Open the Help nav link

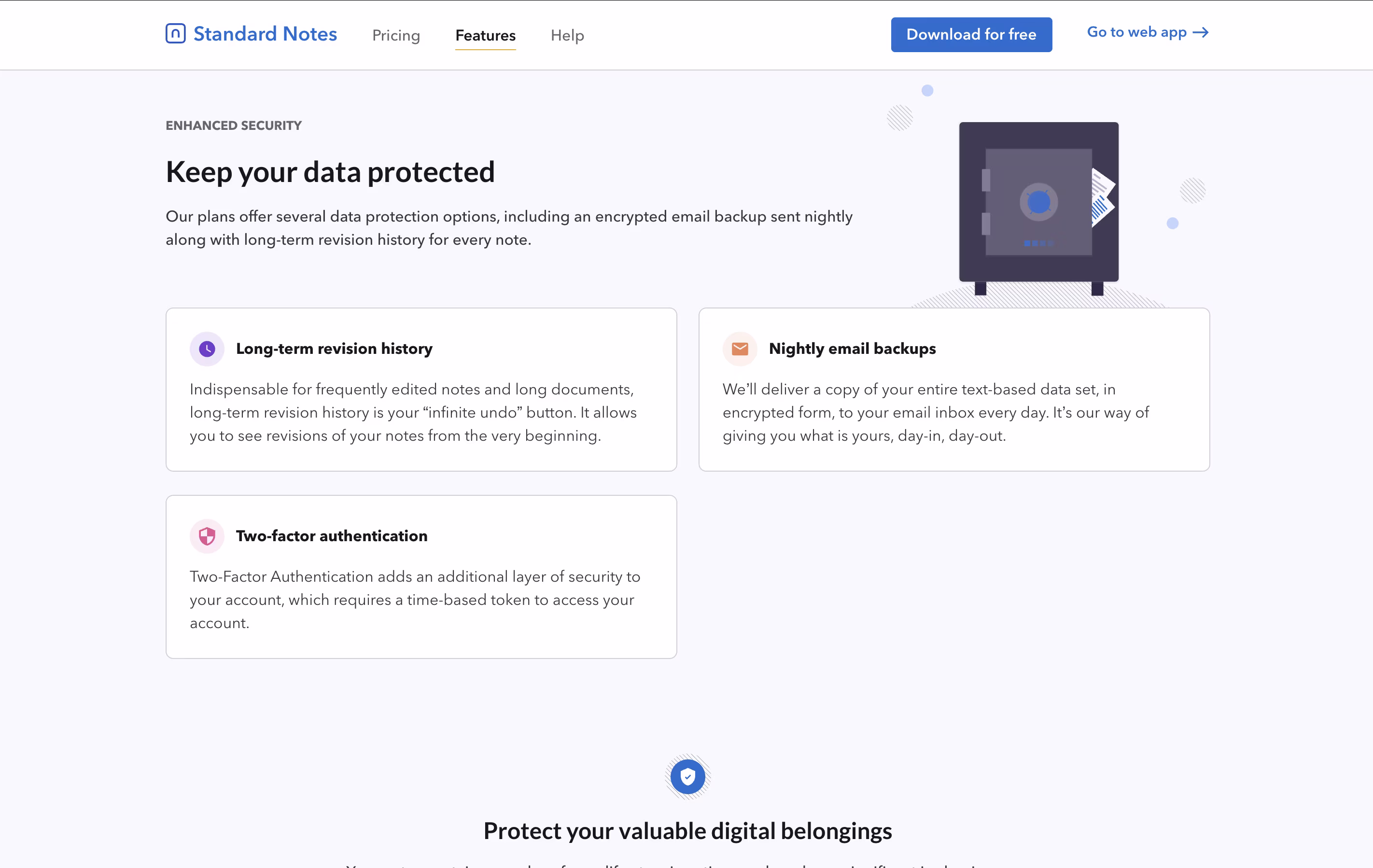567,35
